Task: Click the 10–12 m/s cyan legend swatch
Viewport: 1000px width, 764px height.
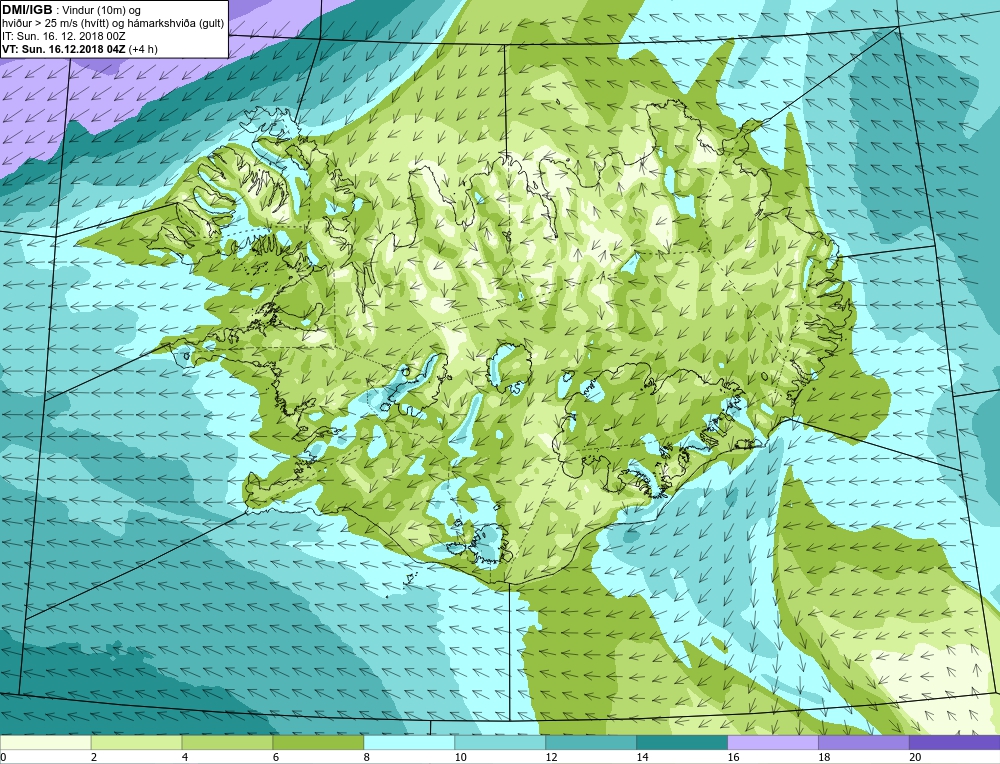Action: point(500,743)
